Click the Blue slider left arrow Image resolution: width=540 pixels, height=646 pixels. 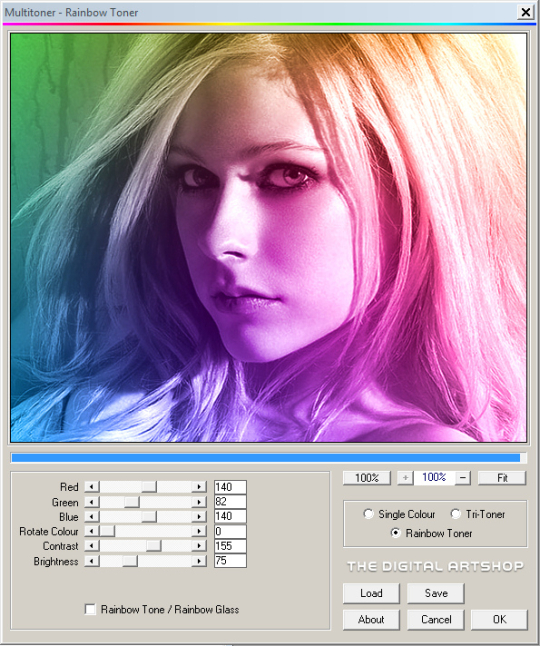coord(92,516)
